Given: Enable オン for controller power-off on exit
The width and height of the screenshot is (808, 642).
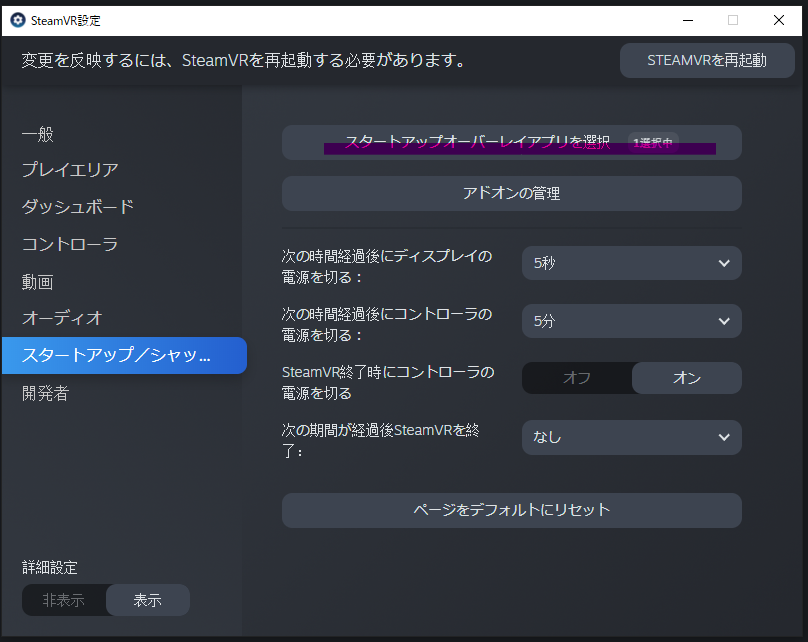Looking at the screenshot, I should [x=686, y=378].
